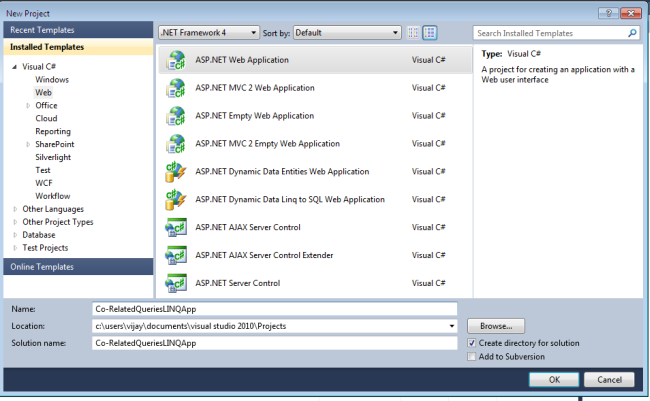Click the ASP.NET AJAX Server Control icon

click(x=176, y=227)
